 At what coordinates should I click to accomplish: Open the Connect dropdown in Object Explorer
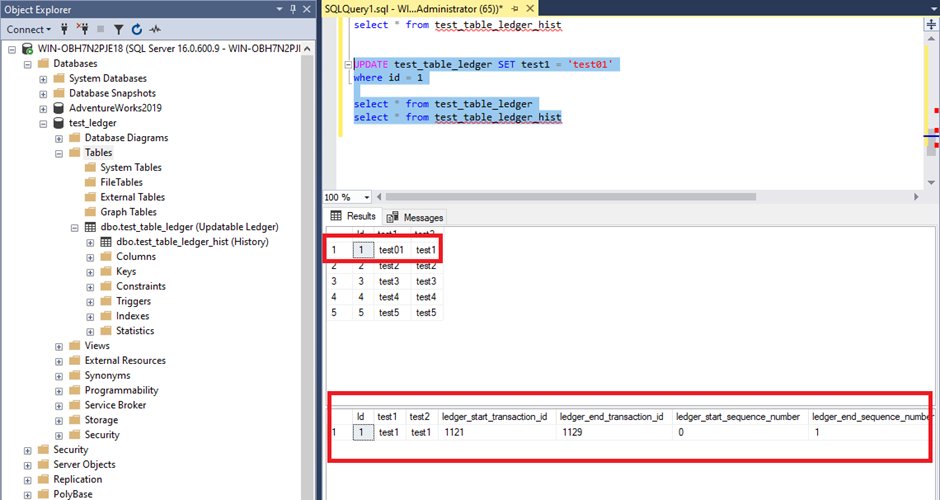pyautogui.click(x=28, y=29)
